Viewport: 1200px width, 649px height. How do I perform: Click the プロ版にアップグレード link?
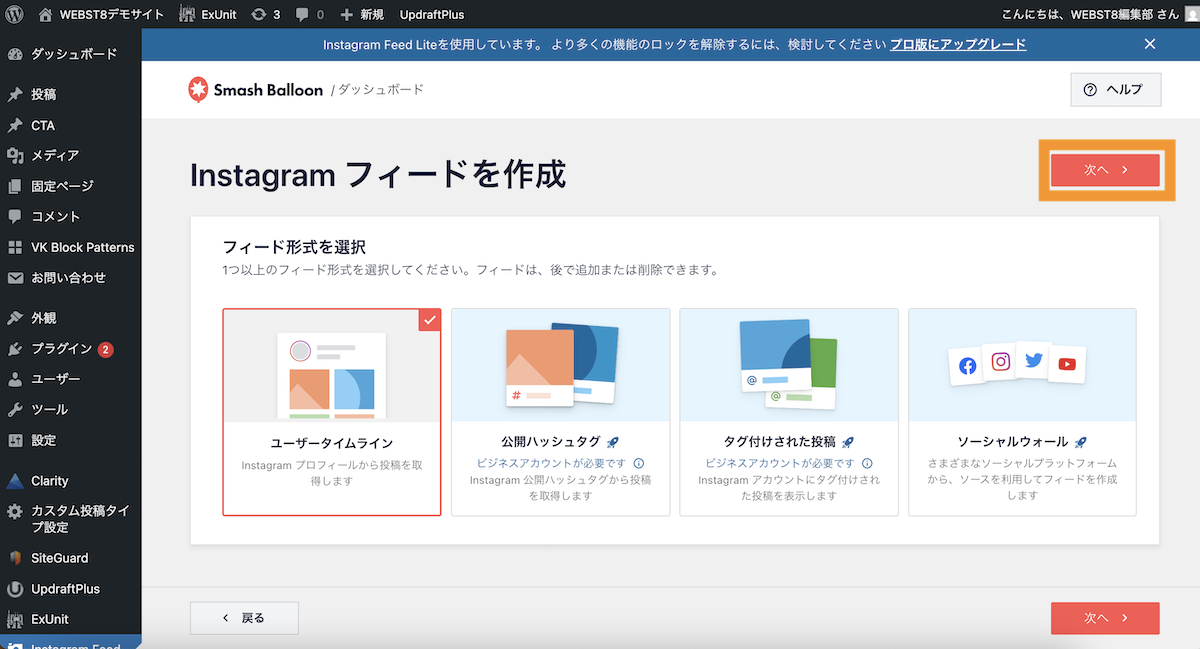pyautogui.click(x=958, y=44)
